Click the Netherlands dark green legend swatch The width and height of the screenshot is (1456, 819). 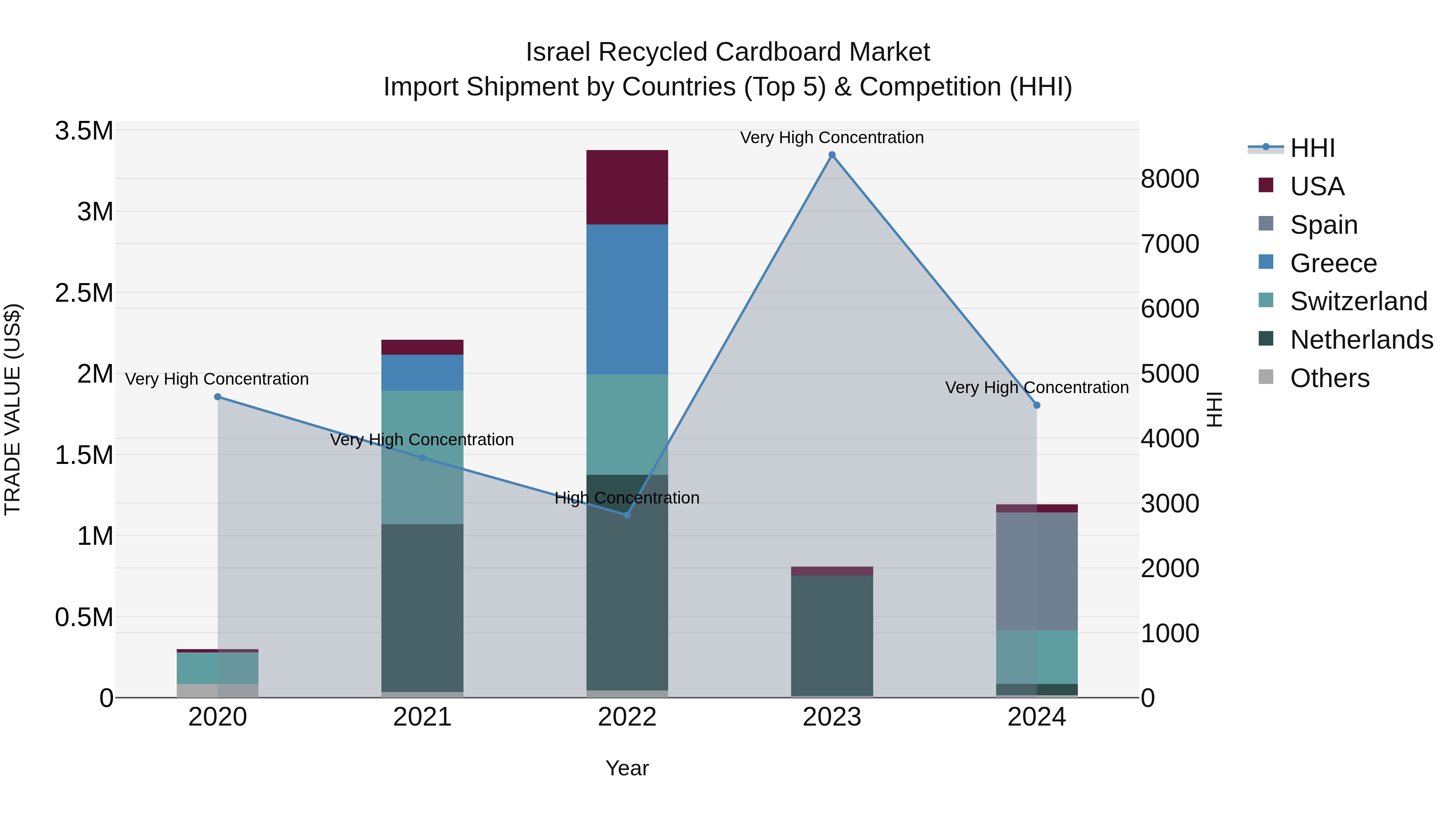1266,339
